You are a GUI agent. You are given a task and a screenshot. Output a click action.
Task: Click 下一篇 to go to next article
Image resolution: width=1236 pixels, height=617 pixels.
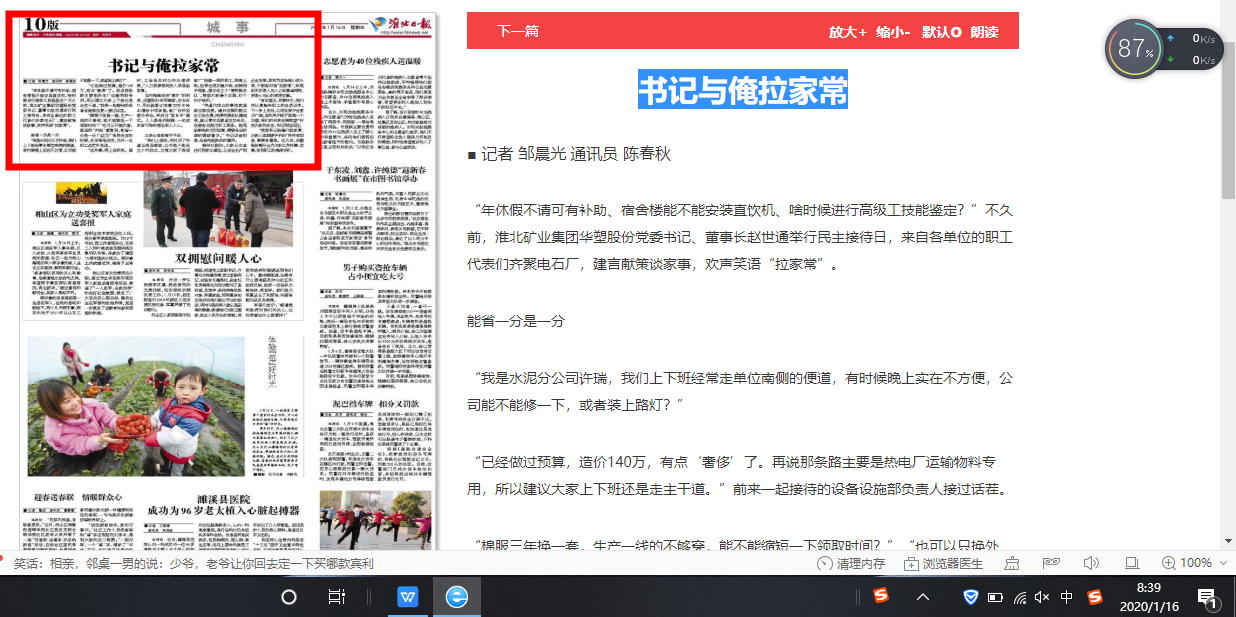518,31
